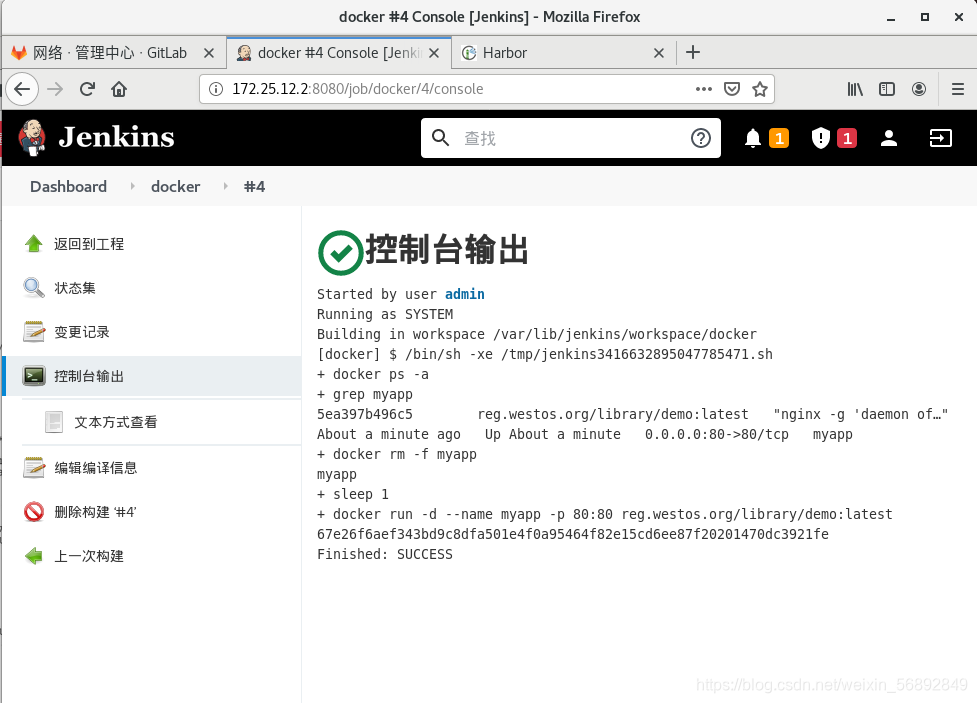
Task: Click the changes notepad icon
Action: [34, 332]
